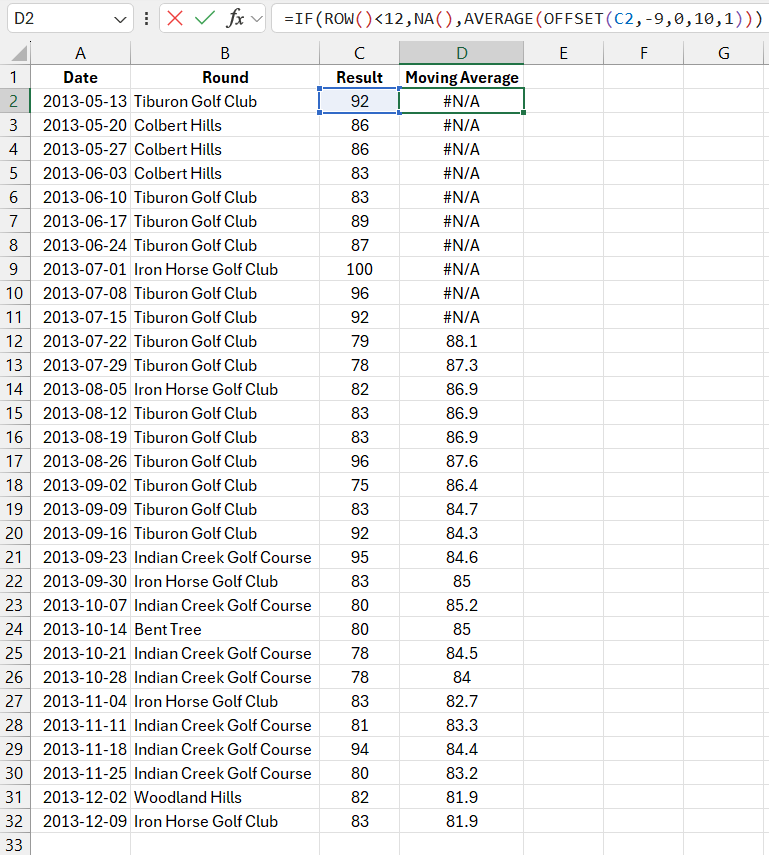
Task: Select column D header
Action: 461,54
